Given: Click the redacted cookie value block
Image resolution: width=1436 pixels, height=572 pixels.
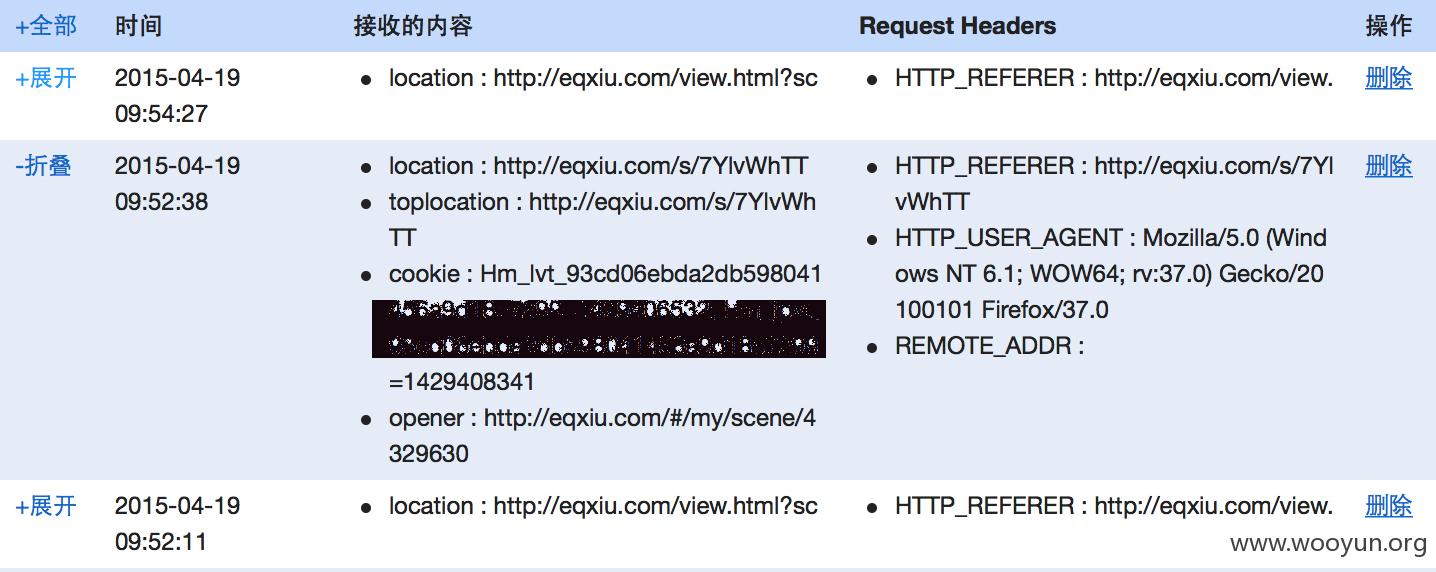Looking at the screenshot, I should (x=599, y=328).
